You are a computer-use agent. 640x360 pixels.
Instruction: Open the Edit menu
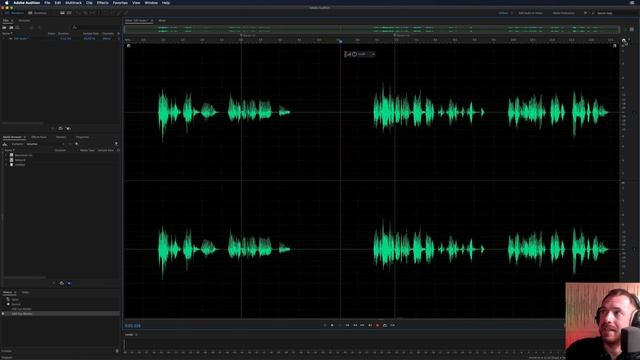tap(58, 2)
